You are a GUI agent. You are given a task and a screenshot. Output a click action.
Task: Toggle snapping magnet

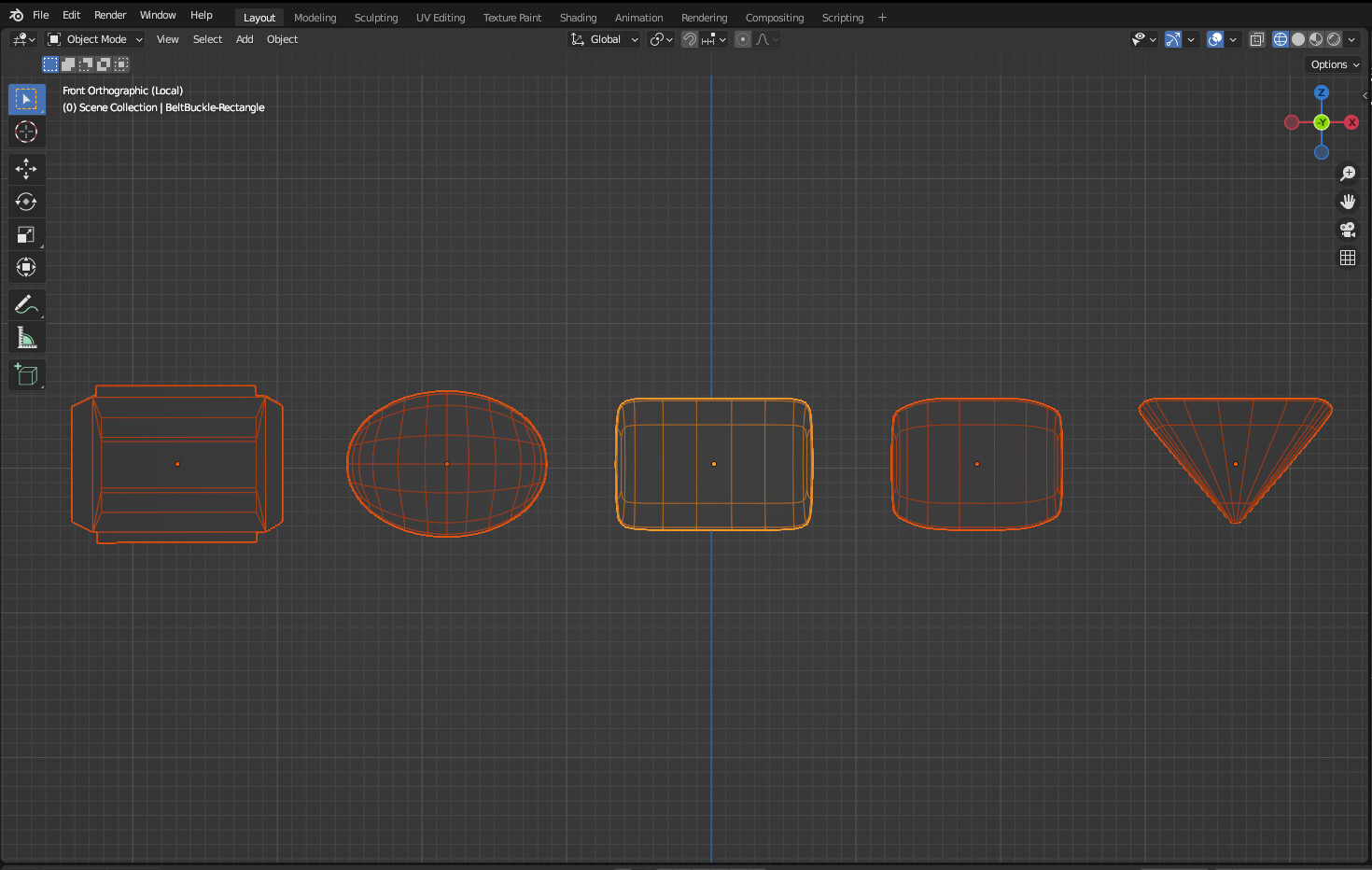690,39
